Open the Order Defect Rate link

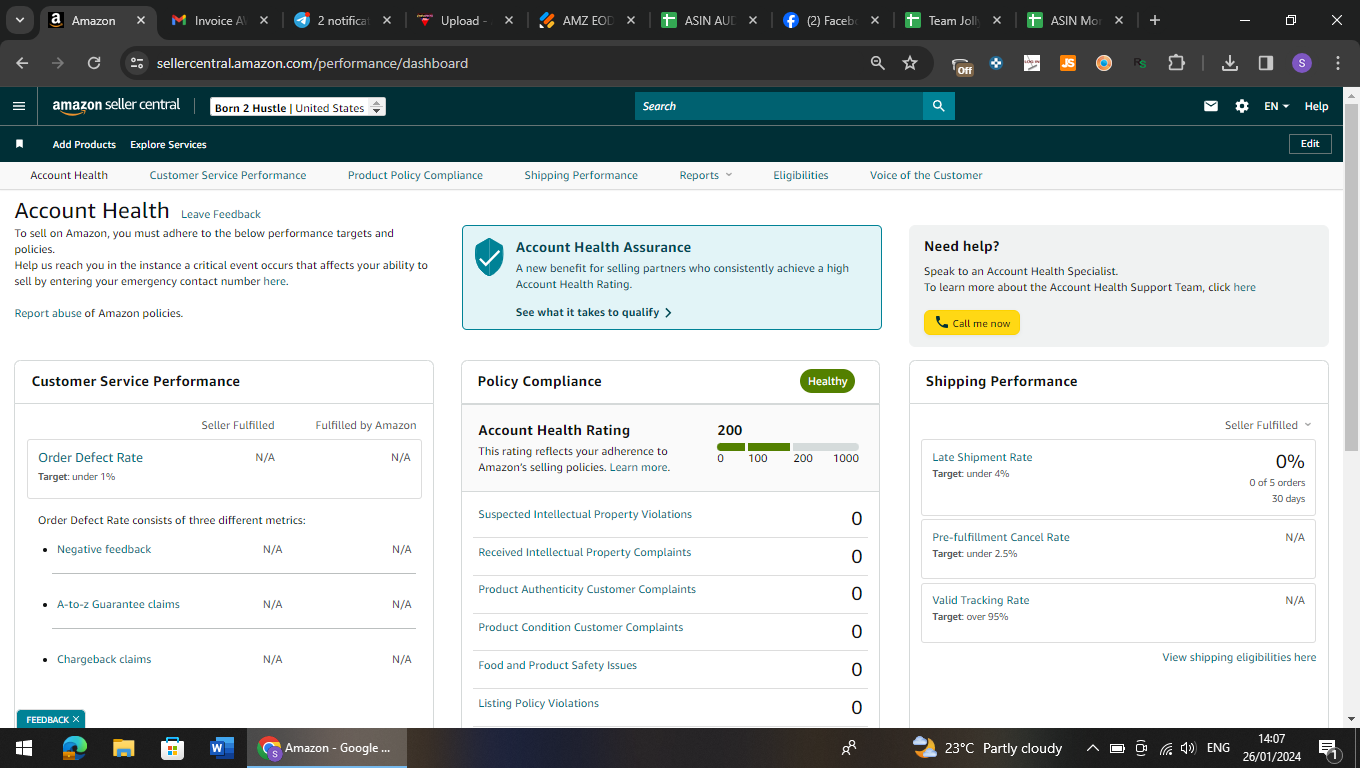[90, 457]
